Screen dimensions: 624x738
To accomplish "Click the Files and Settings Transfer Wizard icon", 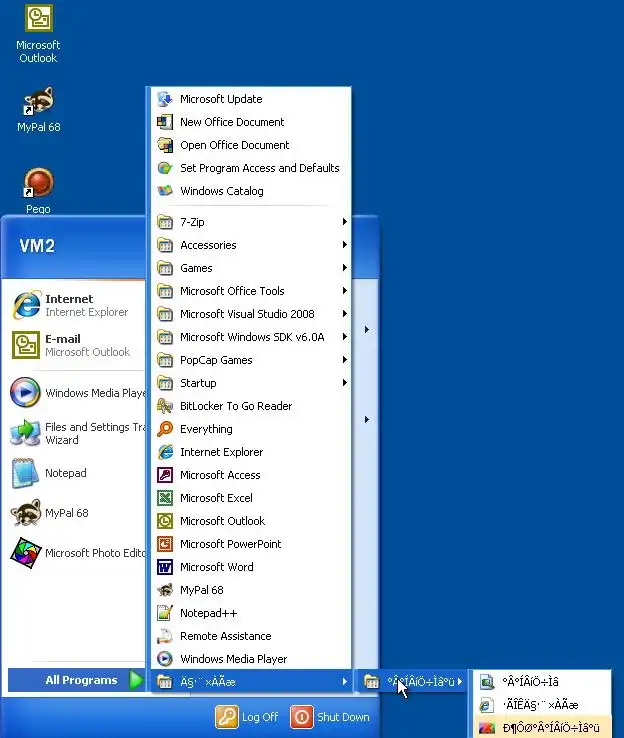I will [x=25, y=433].
